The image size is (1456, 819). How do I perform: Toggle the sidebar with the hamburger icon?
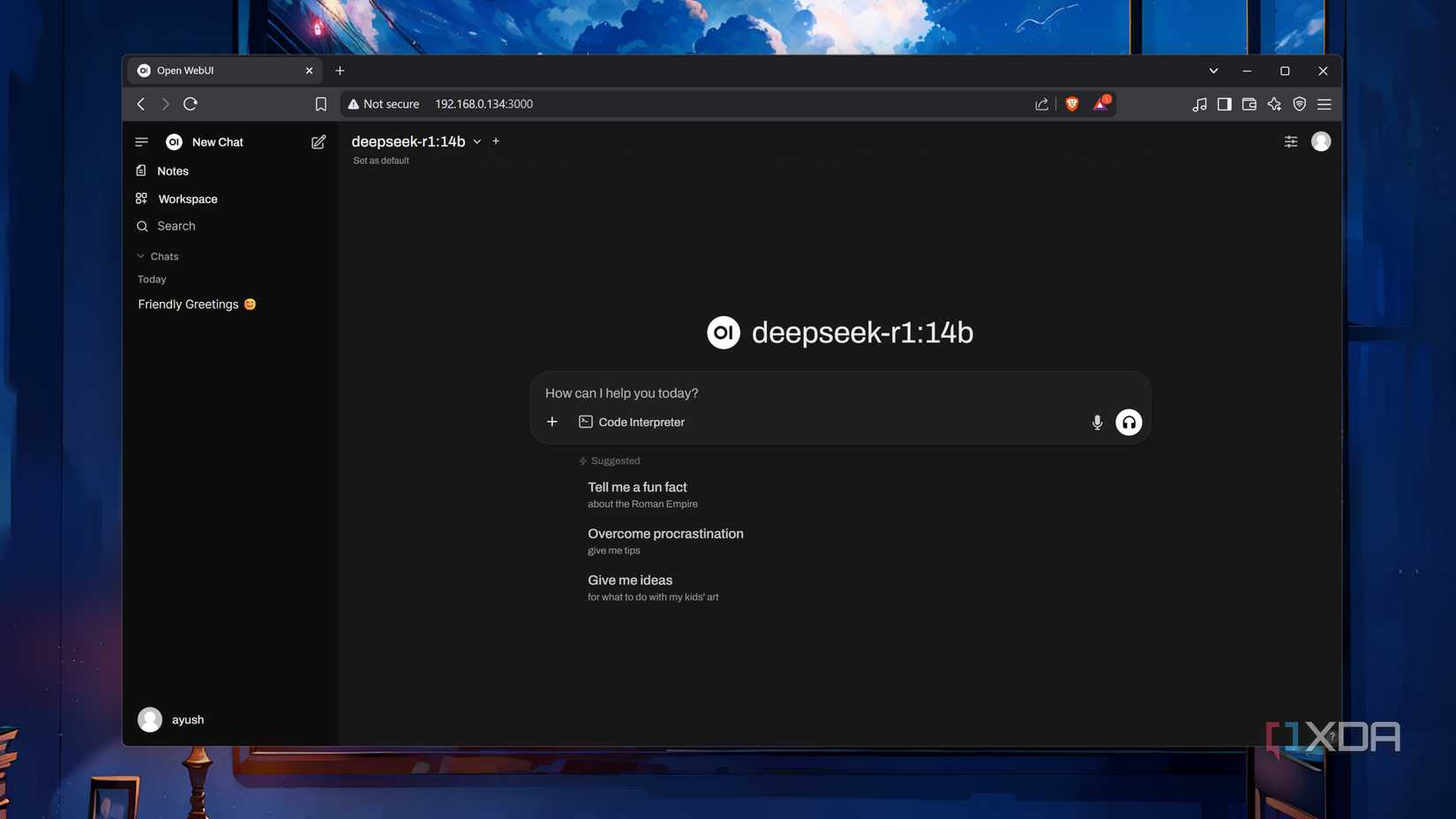141,142
